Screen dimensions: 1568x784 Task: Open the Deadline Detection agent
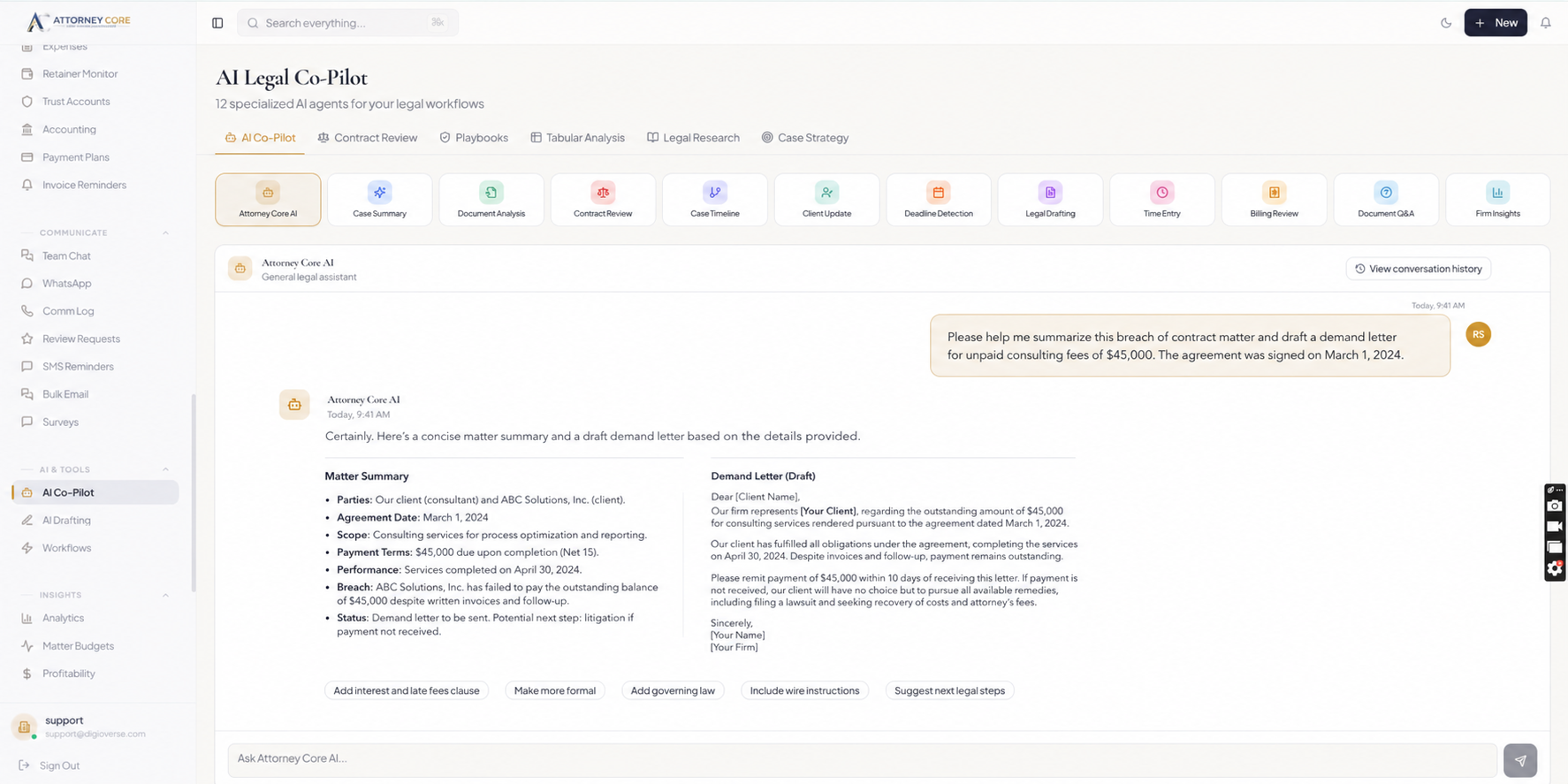pos(939,200)
